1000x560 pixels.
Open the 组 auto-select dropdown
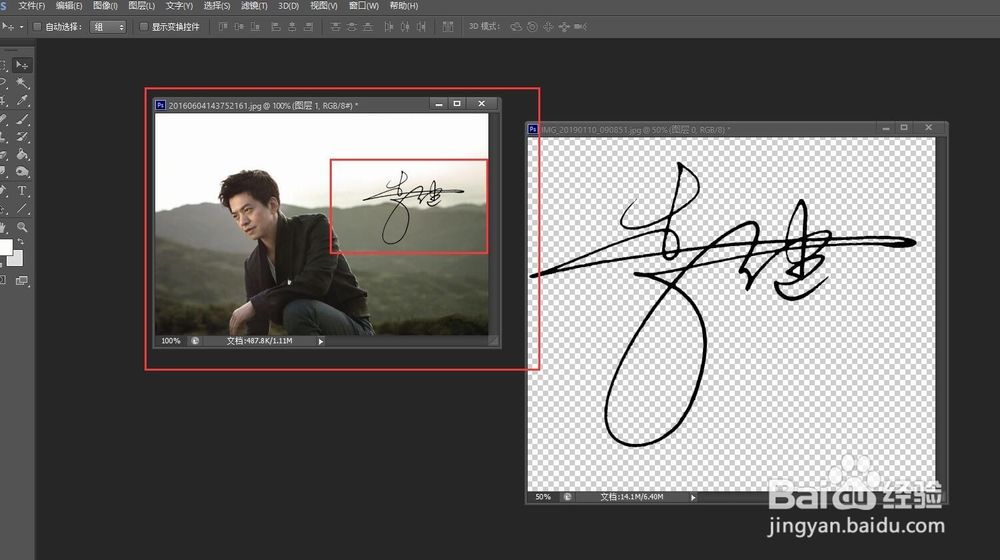click(x=108, y=27)
